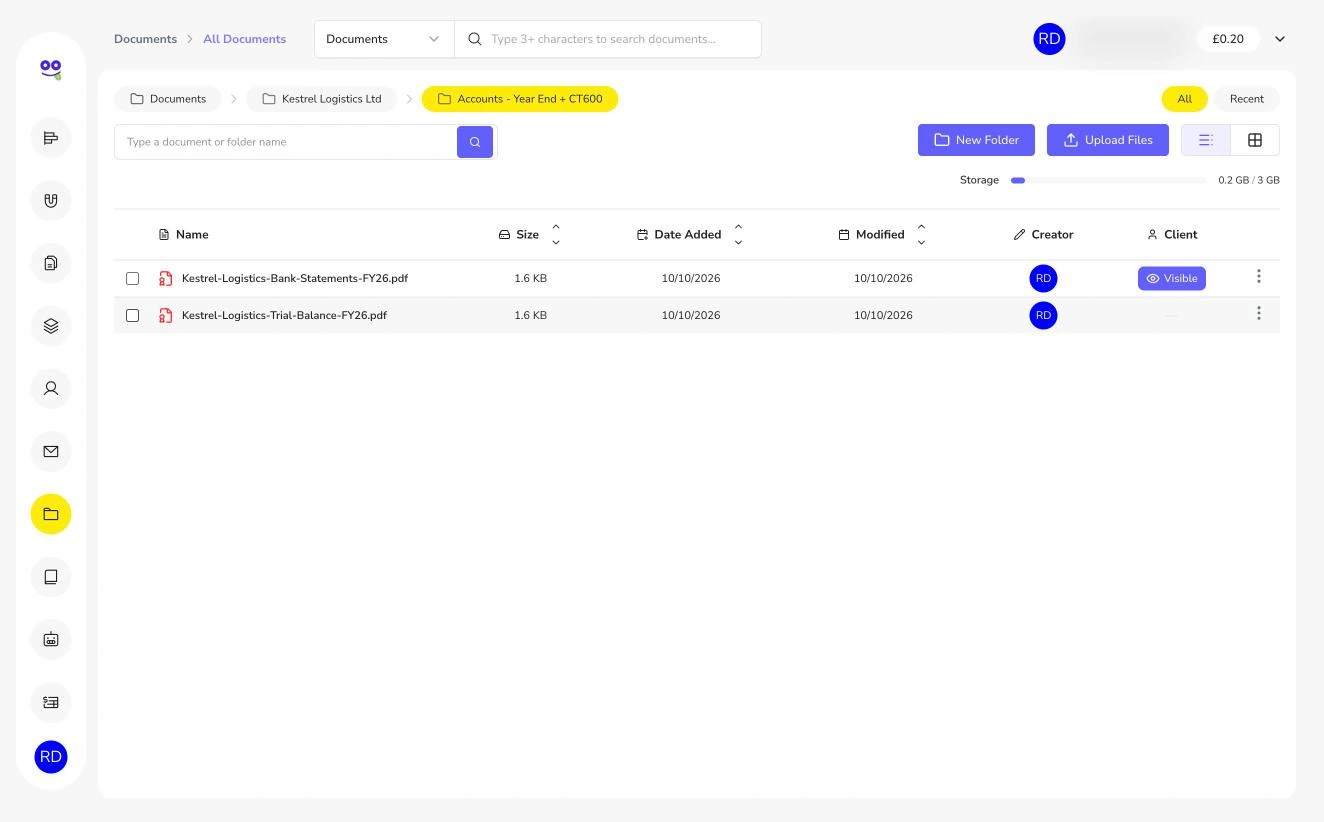Select the Bank Statements PDF checkbox
Image resolution: width=1324 pixels, height=822 pixels.
click(x=133, y=279)
